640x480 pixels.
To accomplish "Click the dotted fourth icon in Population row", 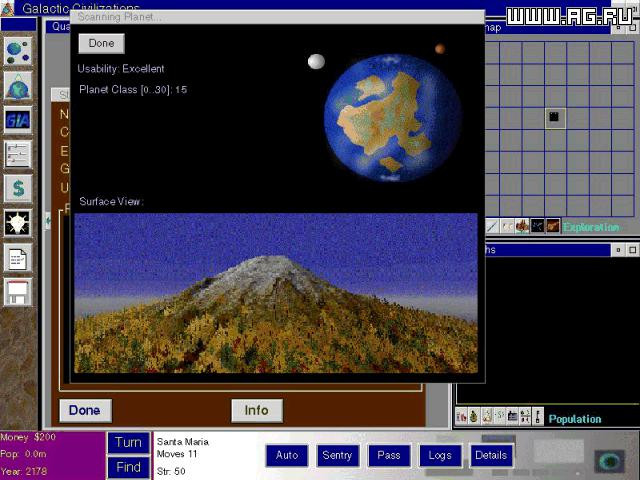I will point(500,417).
